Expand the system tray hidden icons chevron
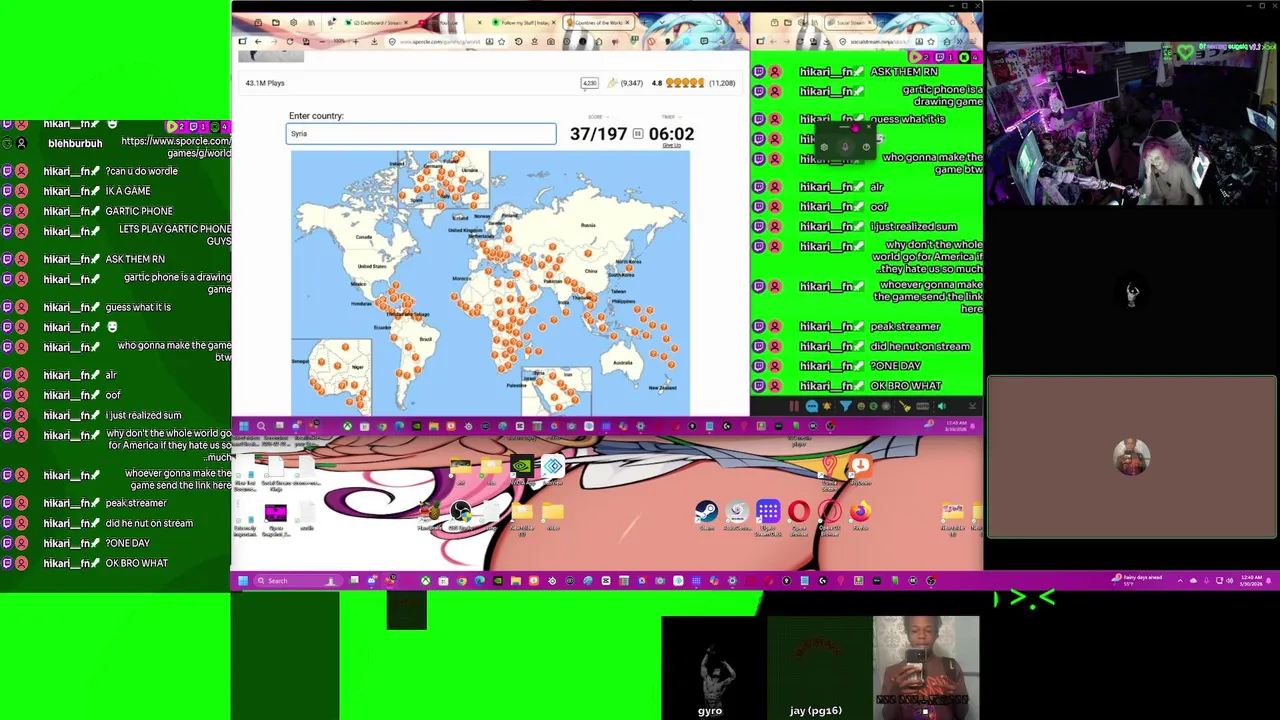Viewport: 1280px width, 720px height. (x=1179, y=581)
